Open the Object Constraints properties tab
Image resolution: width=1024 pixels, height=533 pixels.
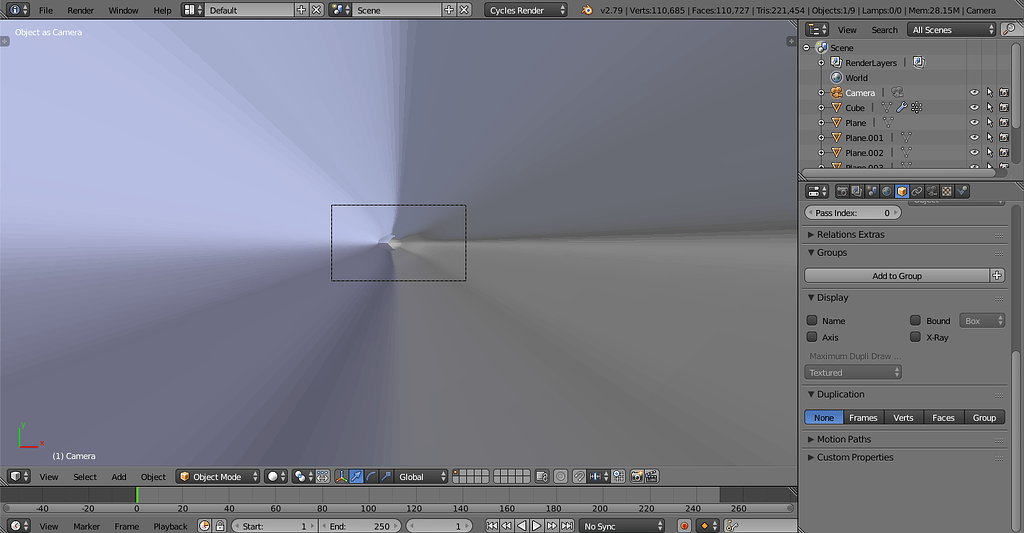pyautogui.click(x=917, y=191)
